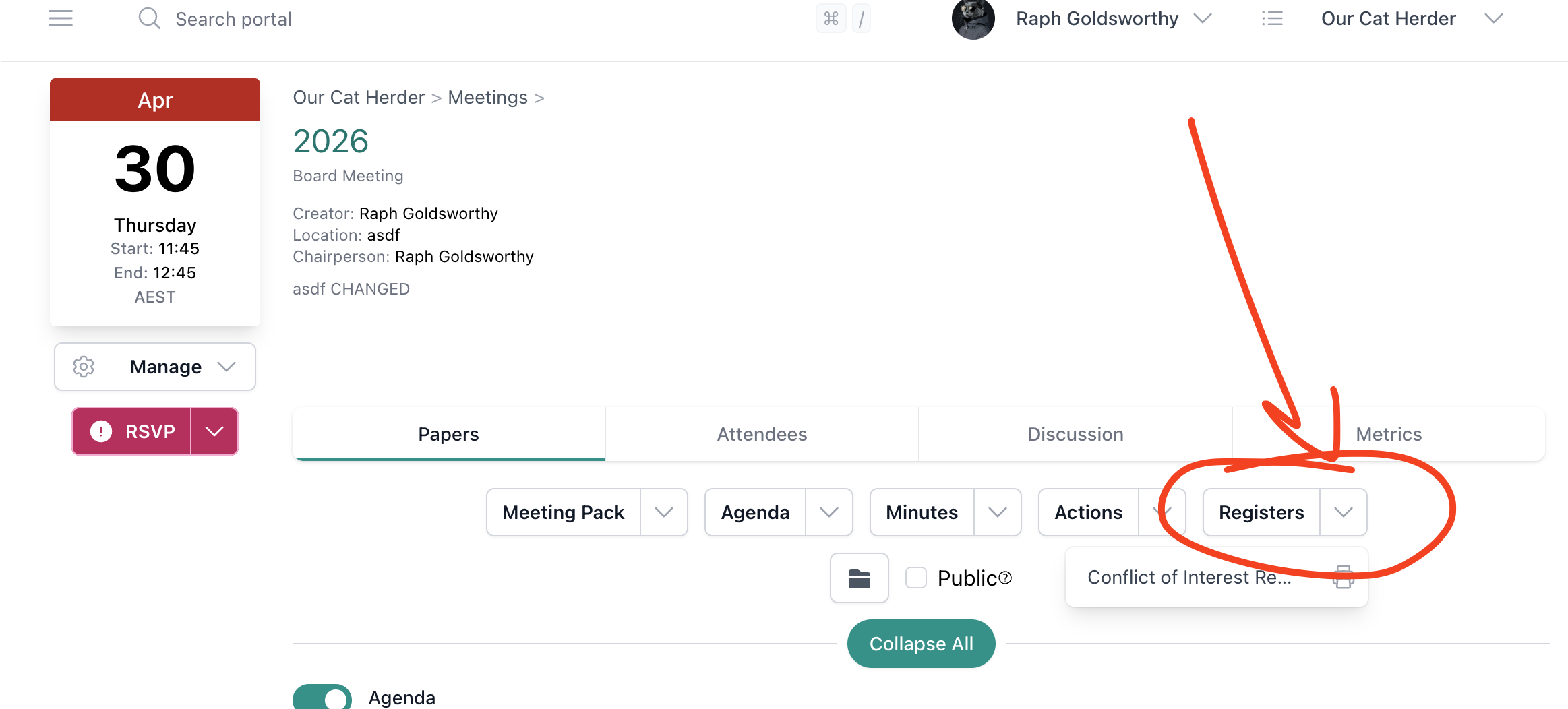
Task: Click the slash key shortcut icon
Action: (x=862, y=18)
